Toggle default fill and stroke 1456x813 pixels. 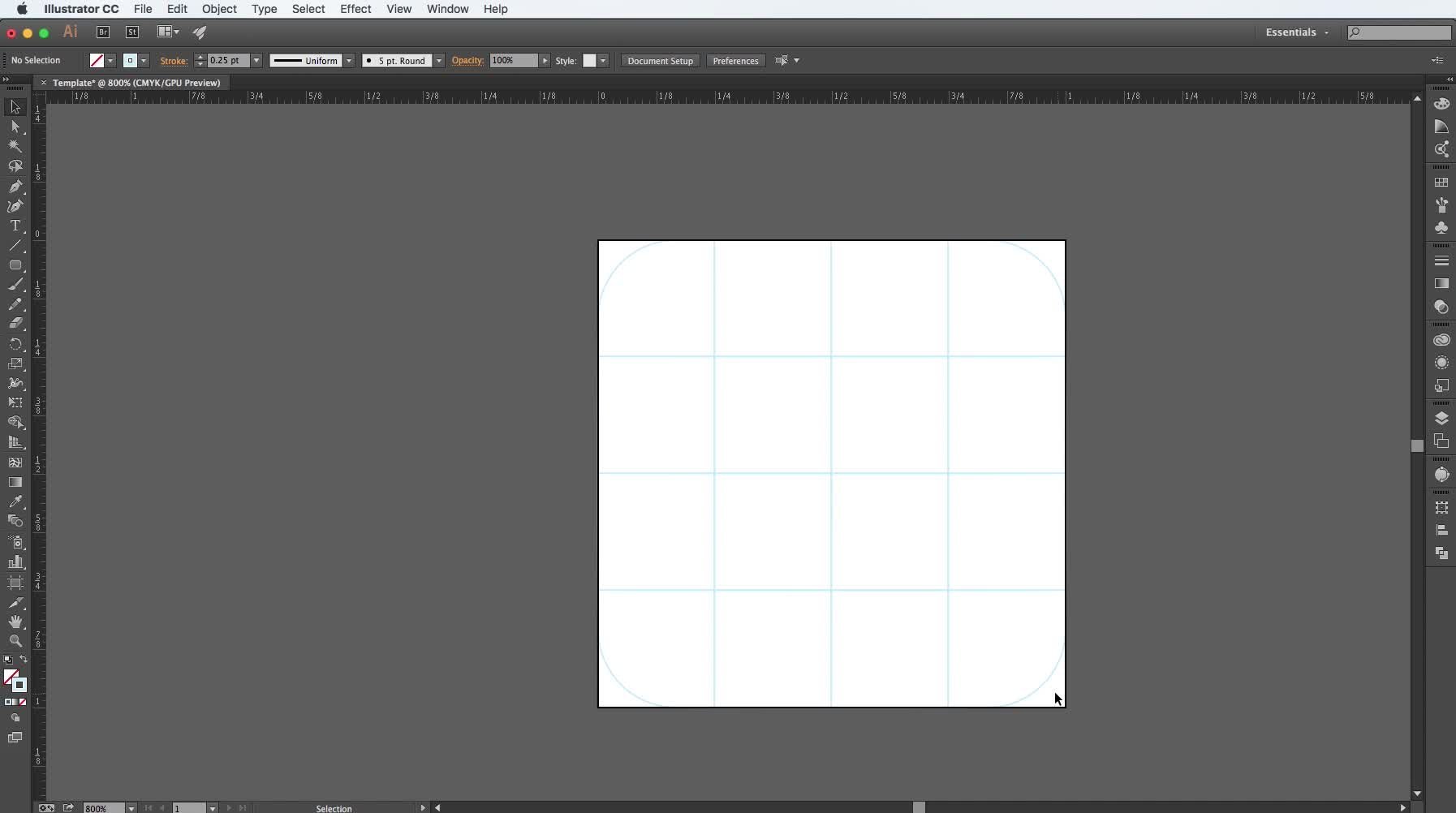(8, 660)
